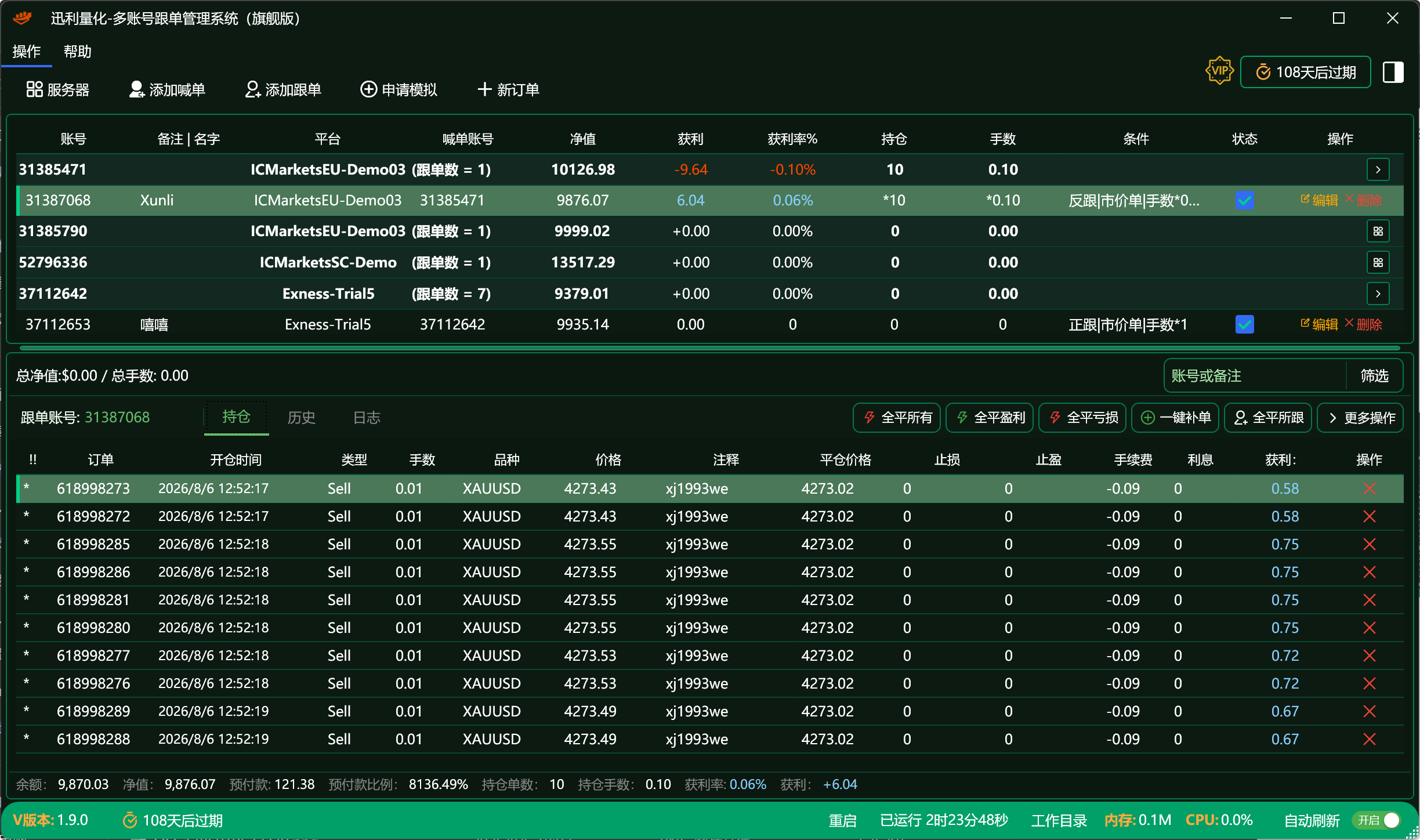Uncheck status checkbox for account 31387068

pyautogui.click(x=1244, y=201)
